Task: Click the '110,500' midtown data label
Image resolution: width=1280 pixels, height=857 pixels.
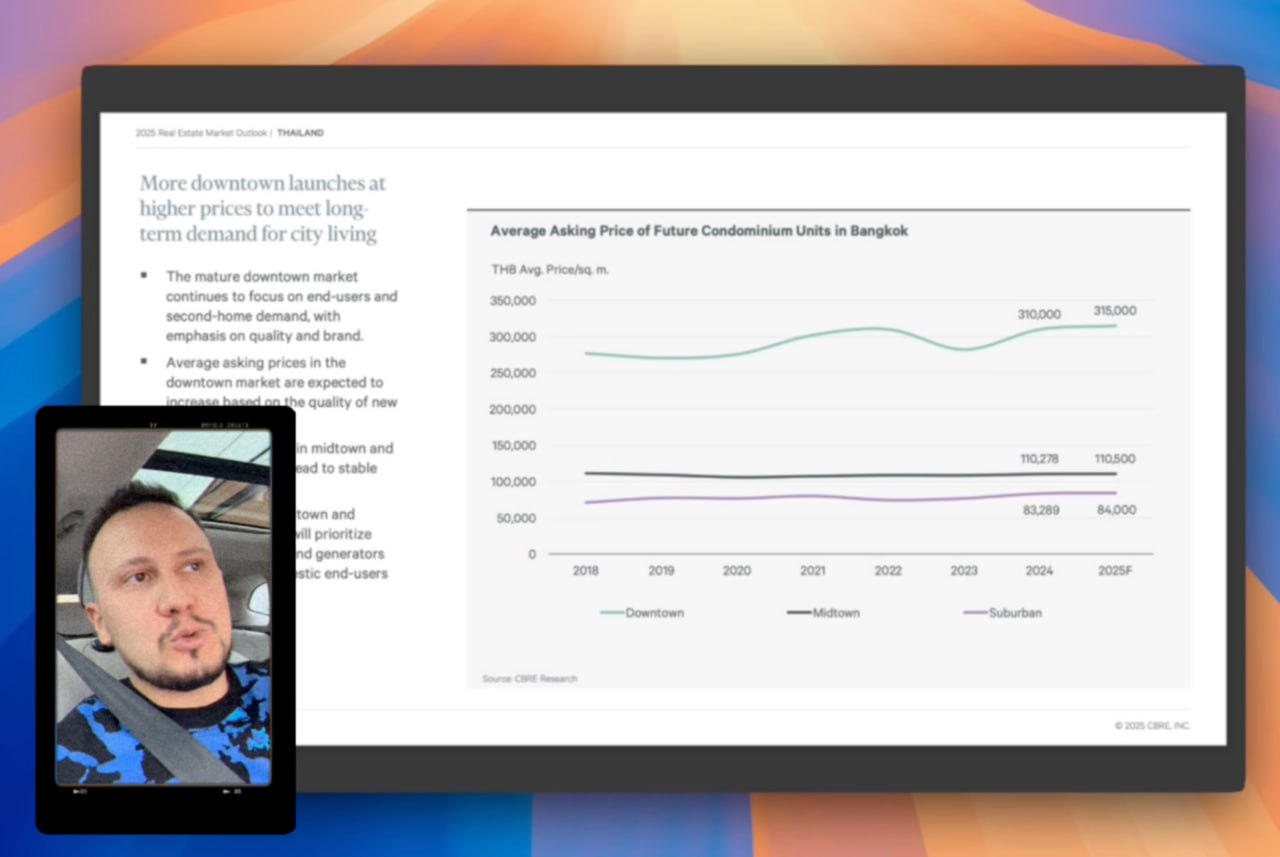Action: pyautogui.click(x=1115, y=458)
